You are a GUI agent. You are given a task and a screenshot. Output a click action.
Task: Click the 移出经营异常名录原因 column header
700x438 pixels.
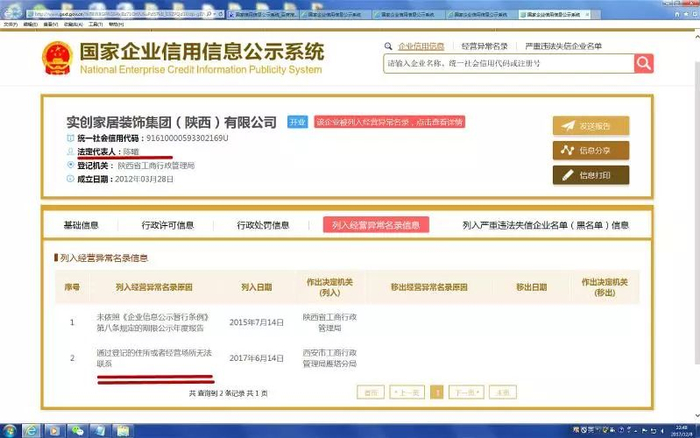coord(429,287)
